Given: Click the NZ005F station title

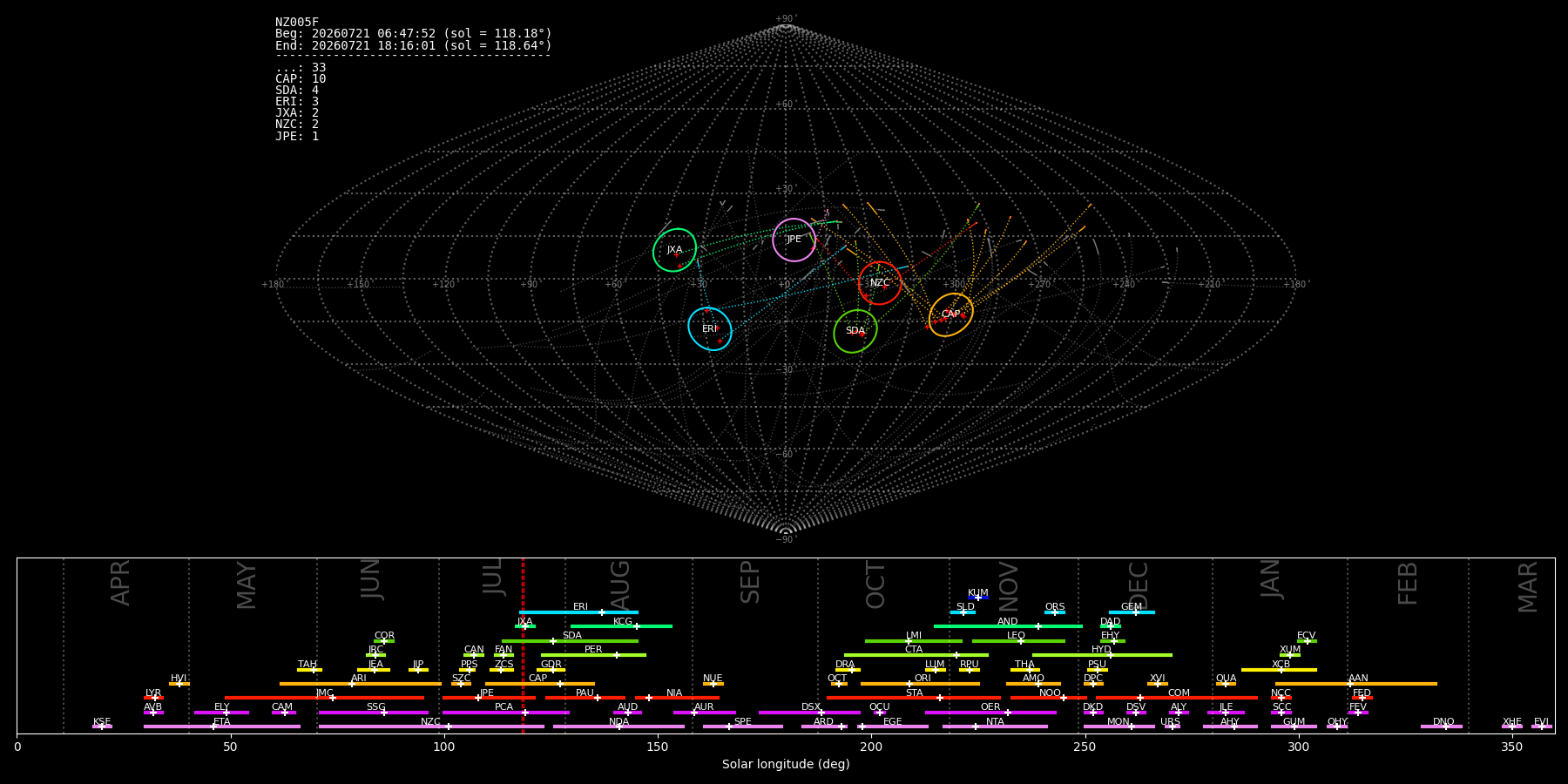Looking at the screenshot, I should click(x=297, y=23).
